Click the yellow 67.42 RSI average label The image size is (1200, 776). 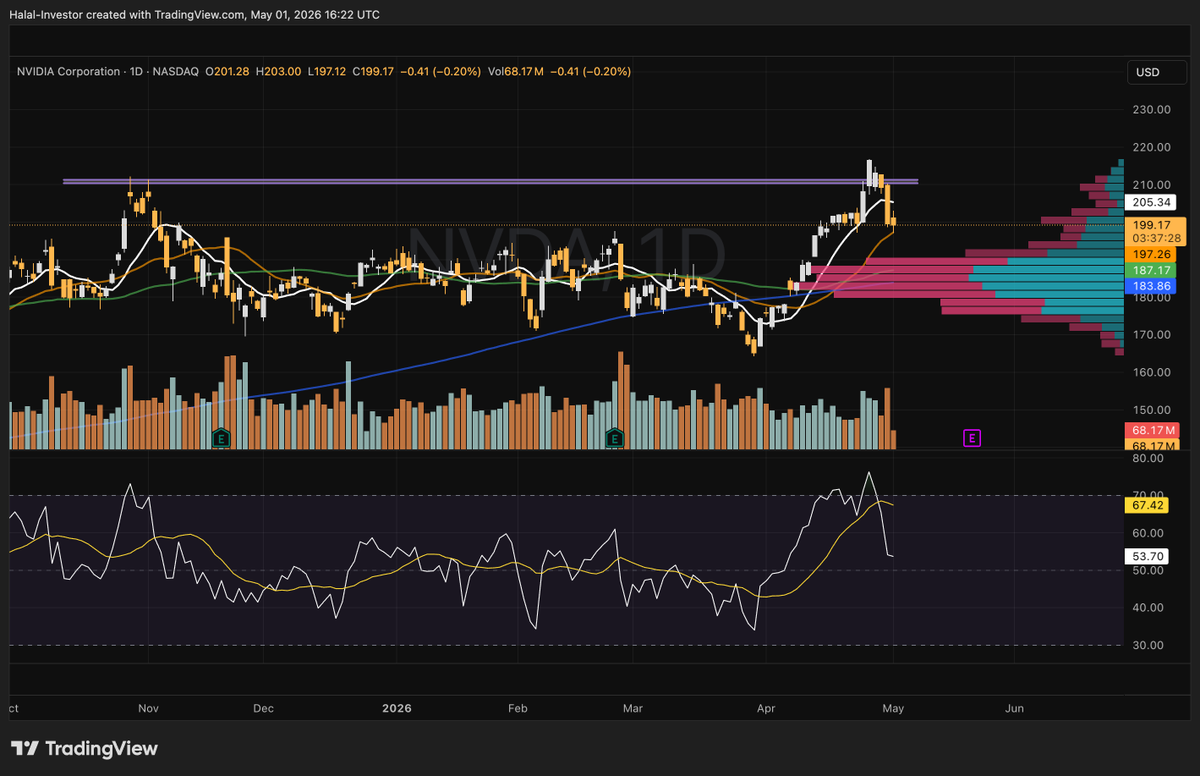(x=1147, y=506)
